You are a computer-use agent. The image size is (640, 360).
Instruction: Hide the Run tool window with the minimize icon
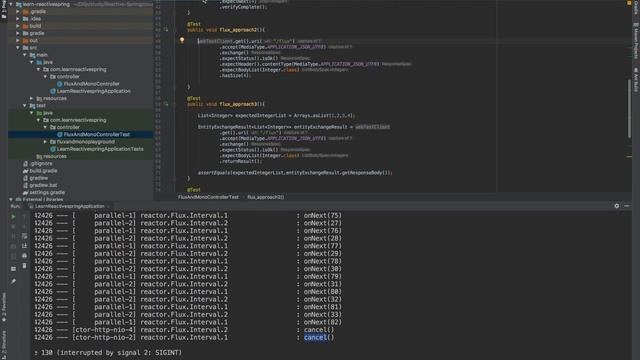627,206
